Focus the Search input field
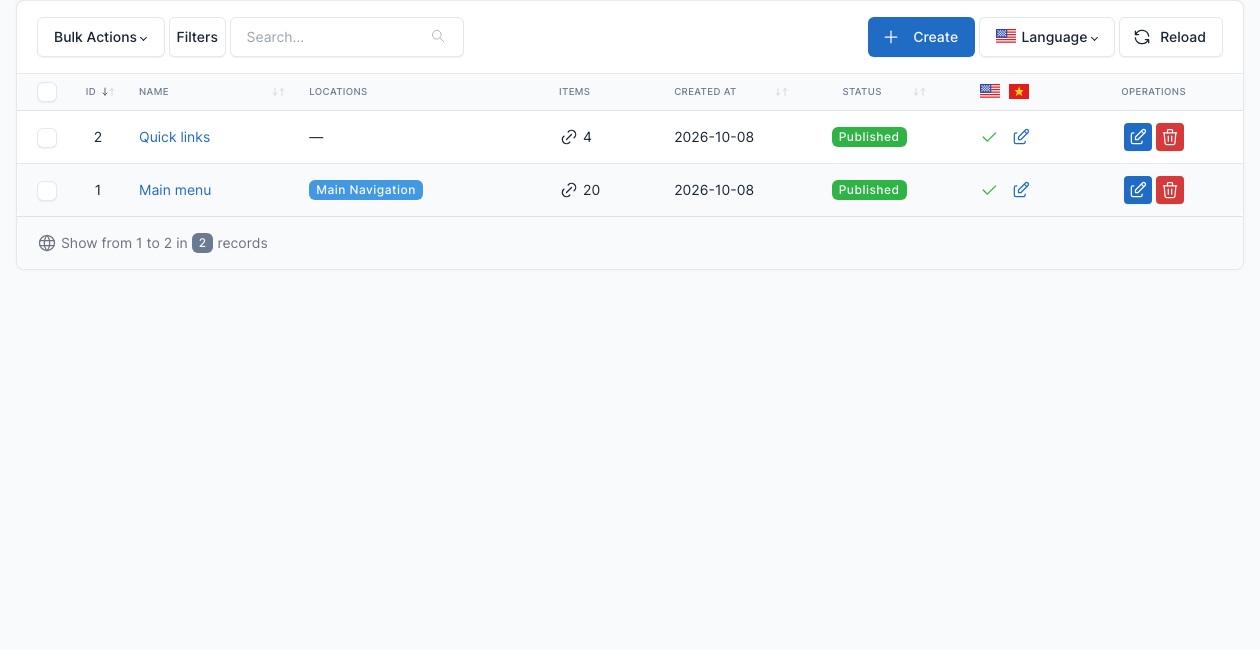 [347, 37]
